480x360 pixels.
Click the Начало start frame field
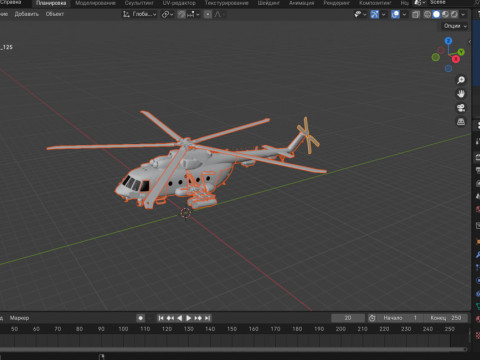coord(401,318)
